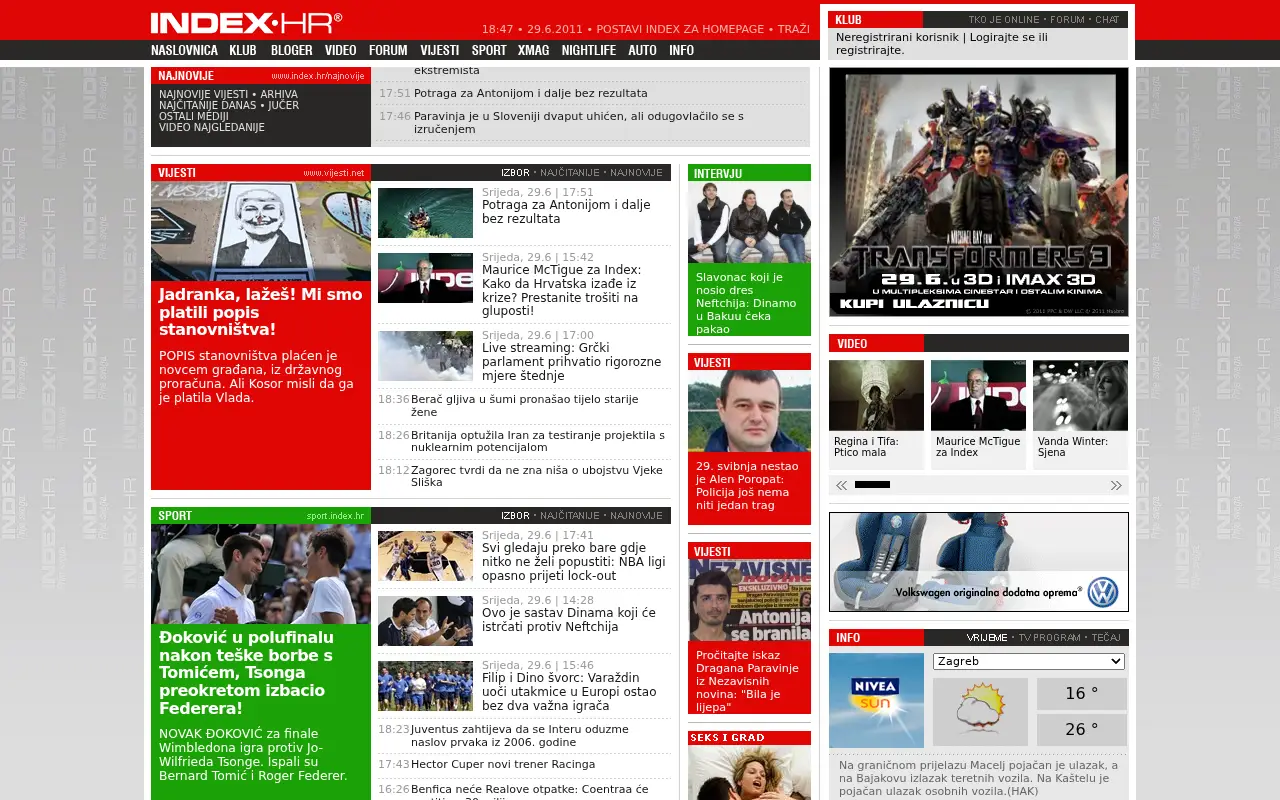Click the Nivea Sun ad logo
Viewport: 1280px width, 800px height.
[x=876, y=700]
